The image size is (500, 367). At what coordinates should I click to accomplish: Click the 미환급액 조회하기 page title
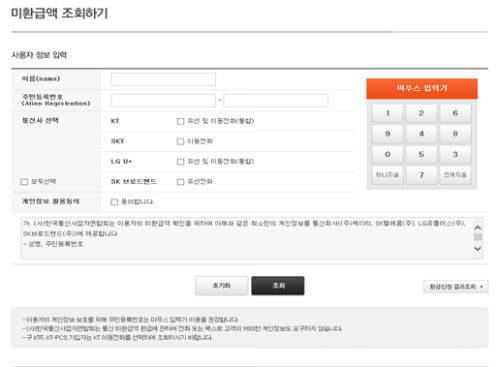[x=59, y=13]
